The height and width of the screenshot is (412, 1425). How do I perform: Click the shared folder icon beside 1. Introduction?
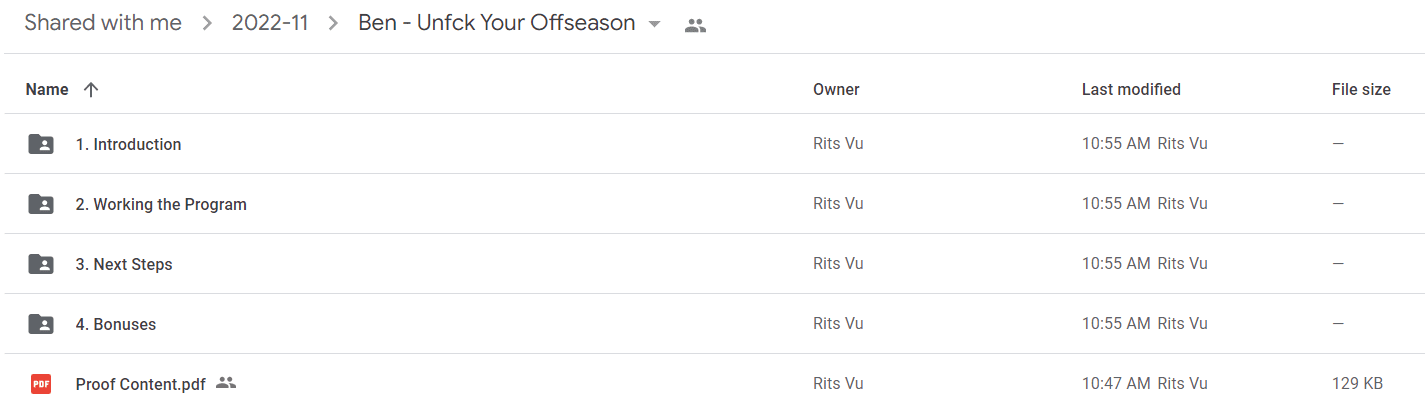coord(41,144)
